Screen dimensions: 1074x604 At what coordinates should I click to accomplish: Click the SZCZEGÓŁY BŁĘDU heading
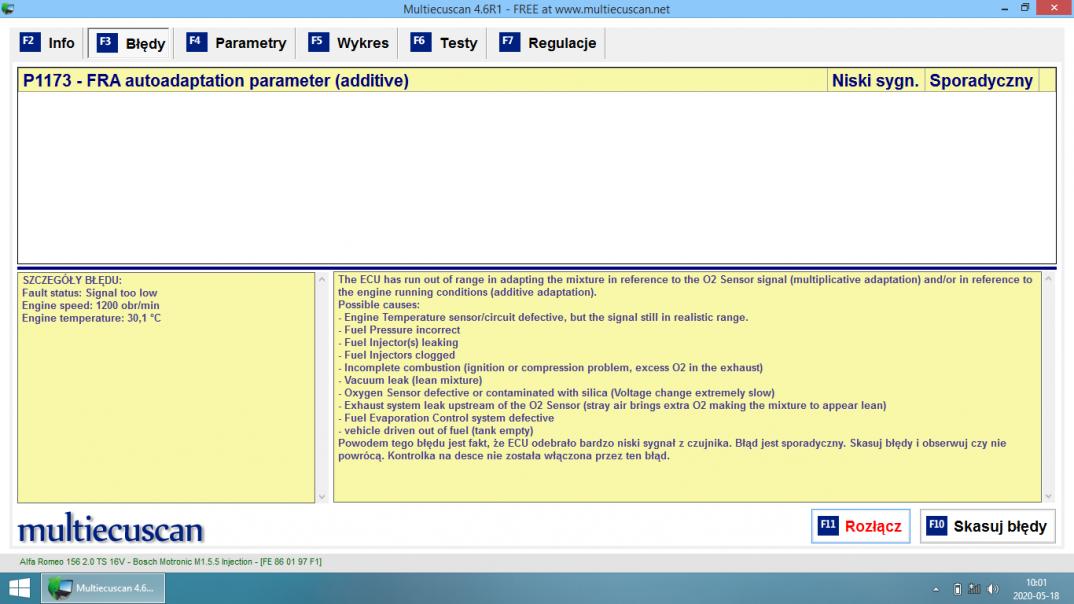[x=72, y=280]
